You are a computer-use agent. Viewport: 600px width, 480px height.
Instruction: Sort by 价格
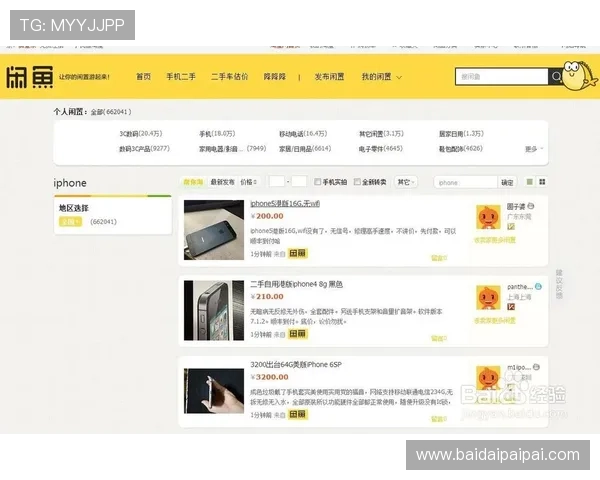tap(249, 182)
